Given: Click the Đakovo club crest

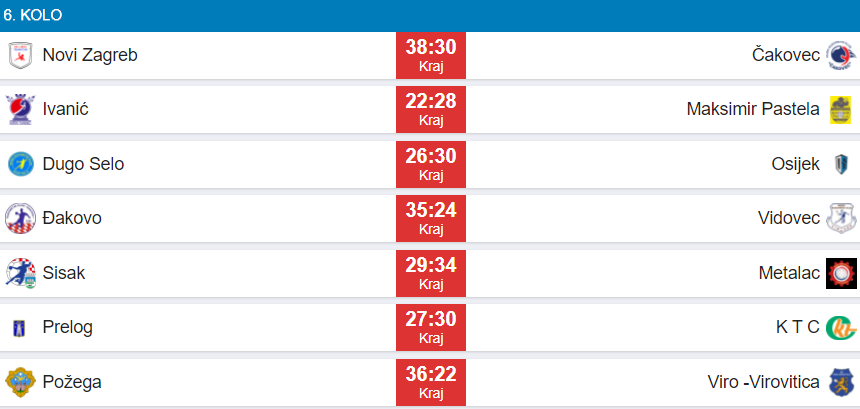Looking at the screenshot, I should point(20,218).
